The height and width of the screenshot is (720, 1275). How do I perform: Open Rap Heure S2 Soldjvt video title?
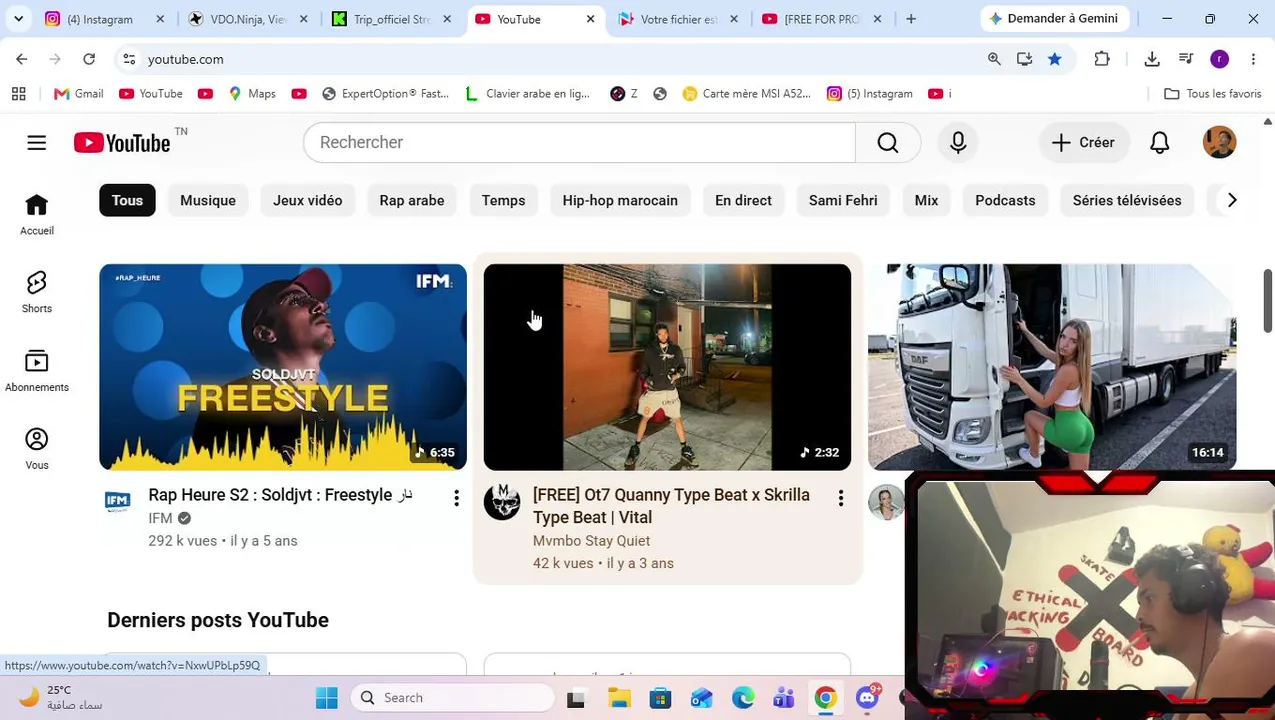(x=280, y=495)
